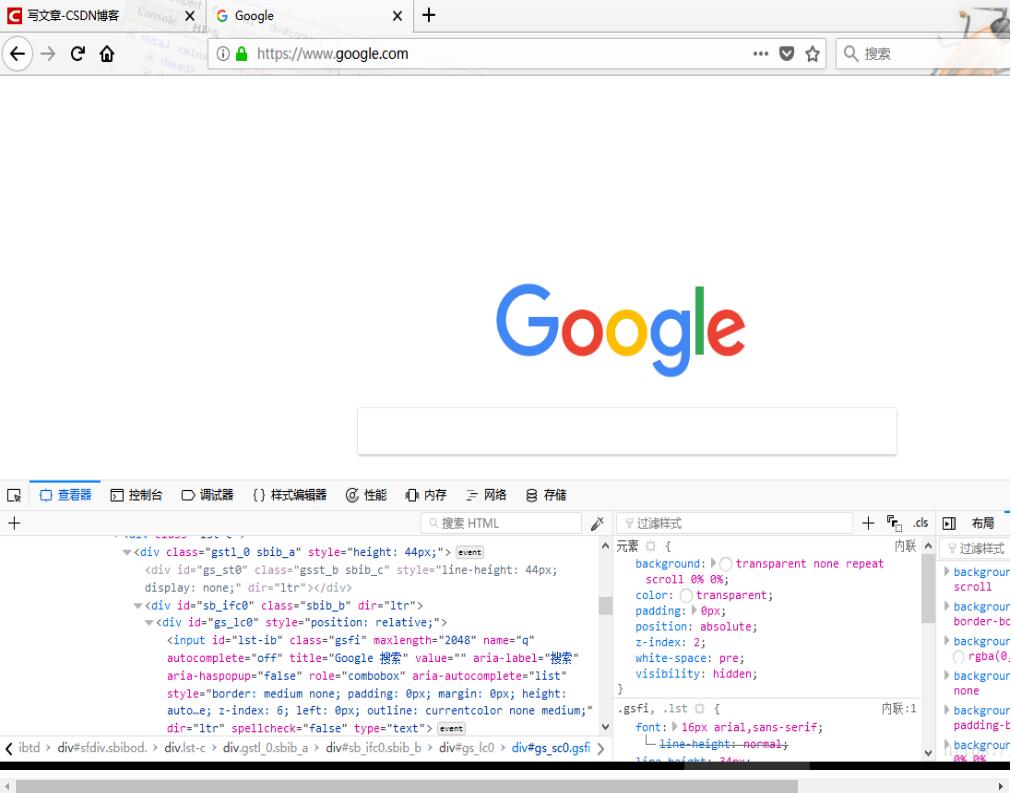Pick a color with the eyedropper tool
Screen dimensions: 1013x793
pos(597,523)
